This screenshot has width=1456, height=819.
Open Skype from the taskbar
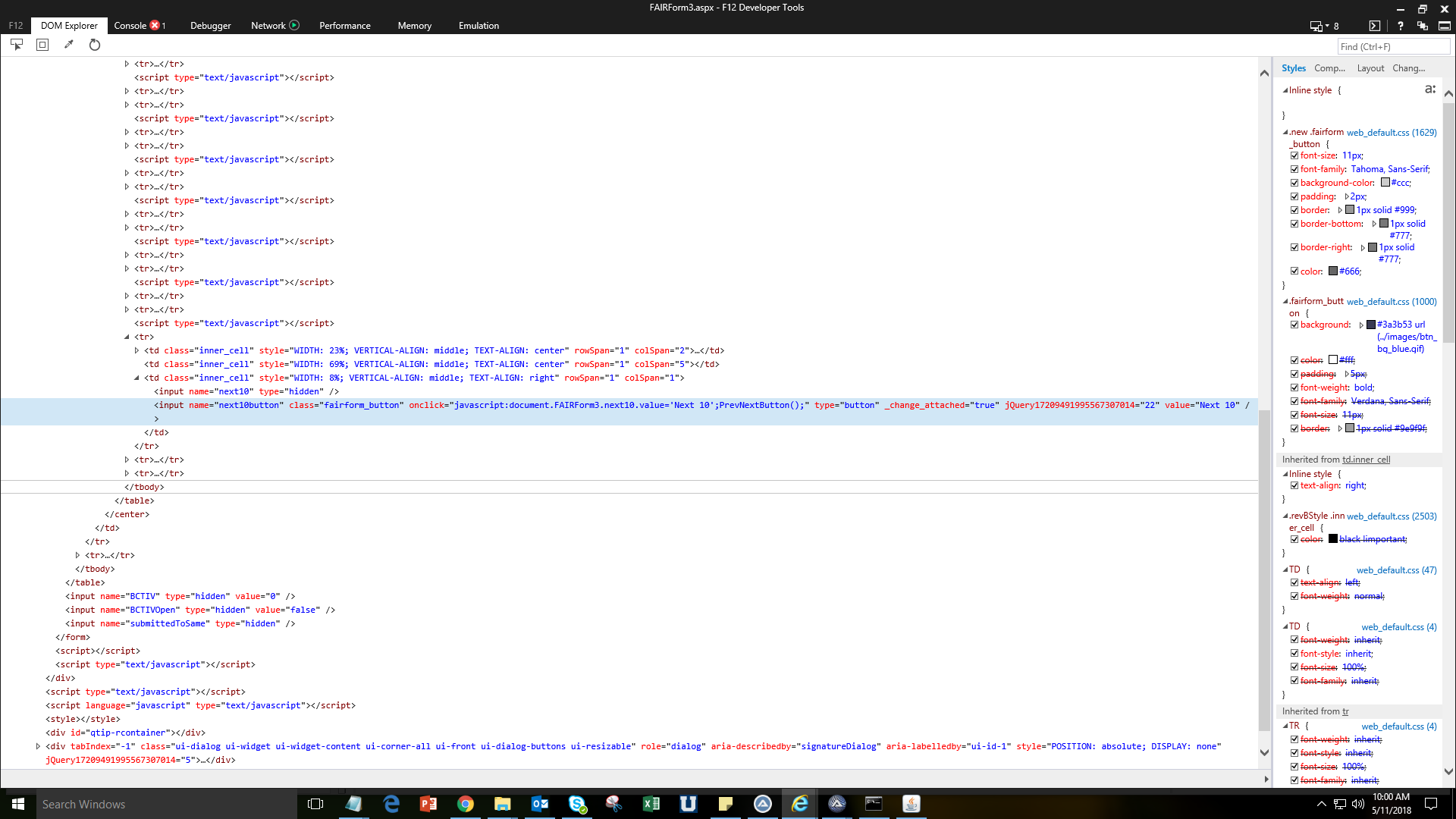click(577, 804)
